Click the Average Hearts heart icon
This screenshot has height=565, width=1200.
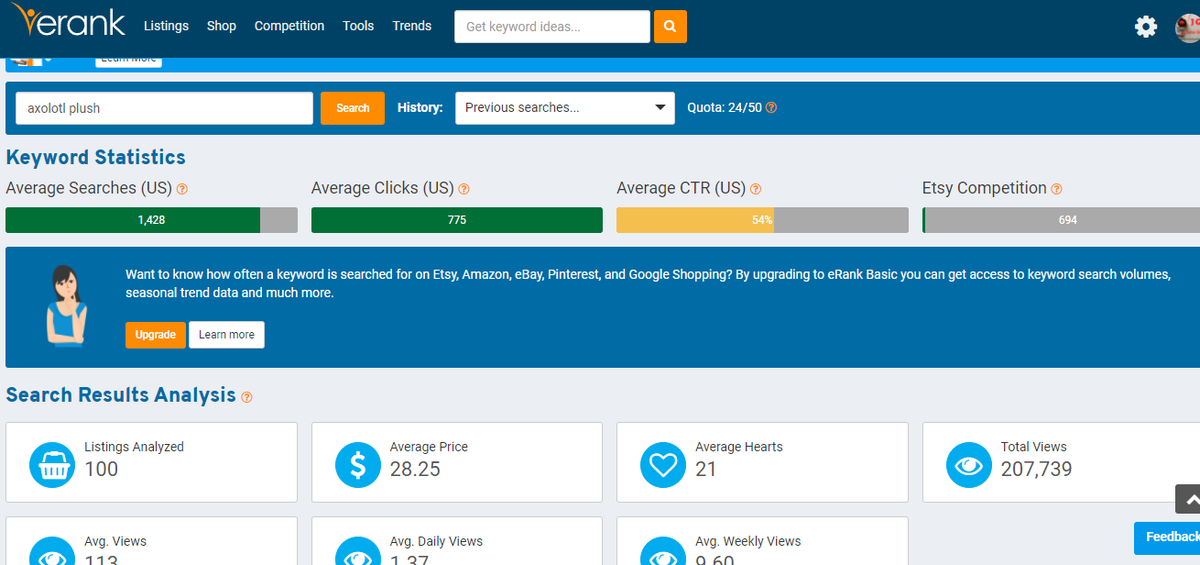(x=664, y=465)
